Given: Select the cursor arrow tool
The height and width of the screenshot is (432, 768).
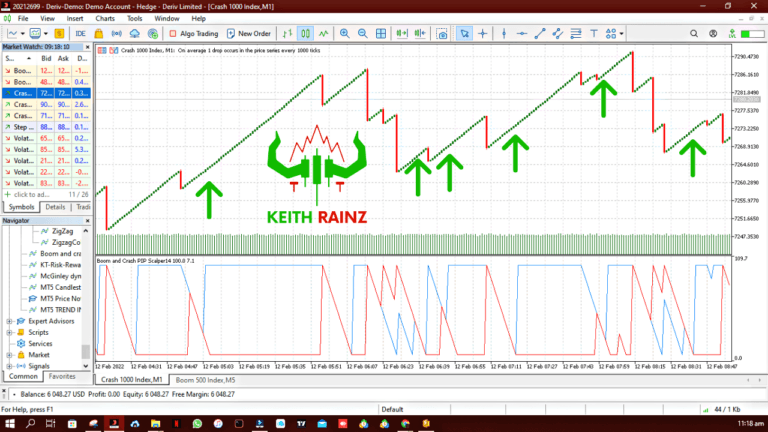Looking at the screenshot, I should (x=465, y=33).
